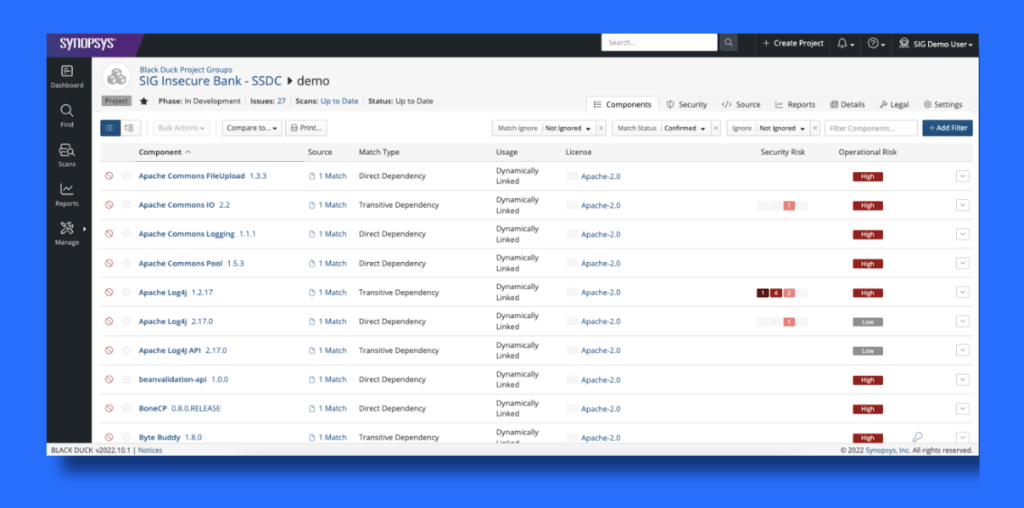Open Ignore Not Ignored dropdown

pyautogui.click(x=782, y=128)
